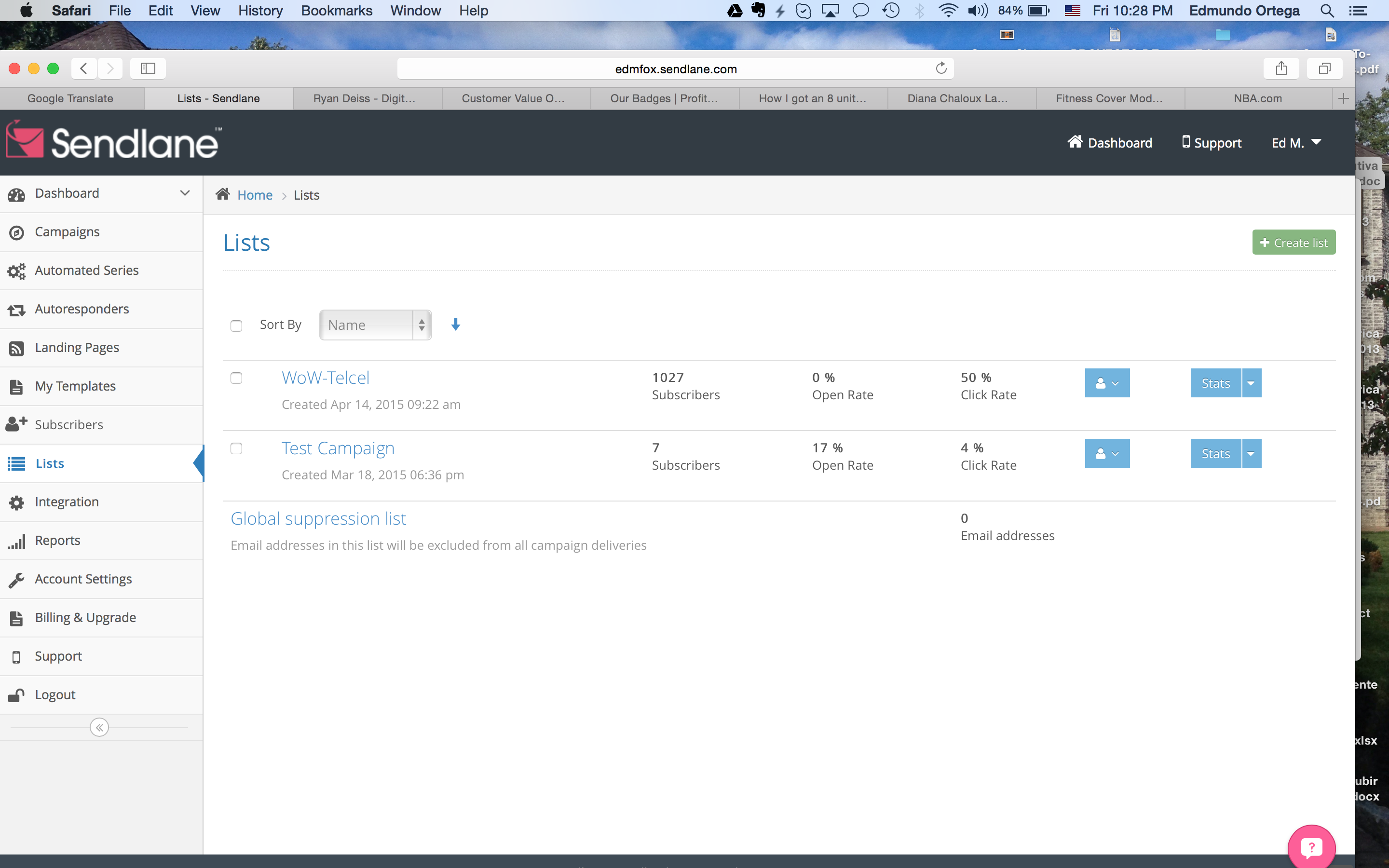Click Stats for Test Campaign
Screen dimensions: 1389x868
[1216, 453]
